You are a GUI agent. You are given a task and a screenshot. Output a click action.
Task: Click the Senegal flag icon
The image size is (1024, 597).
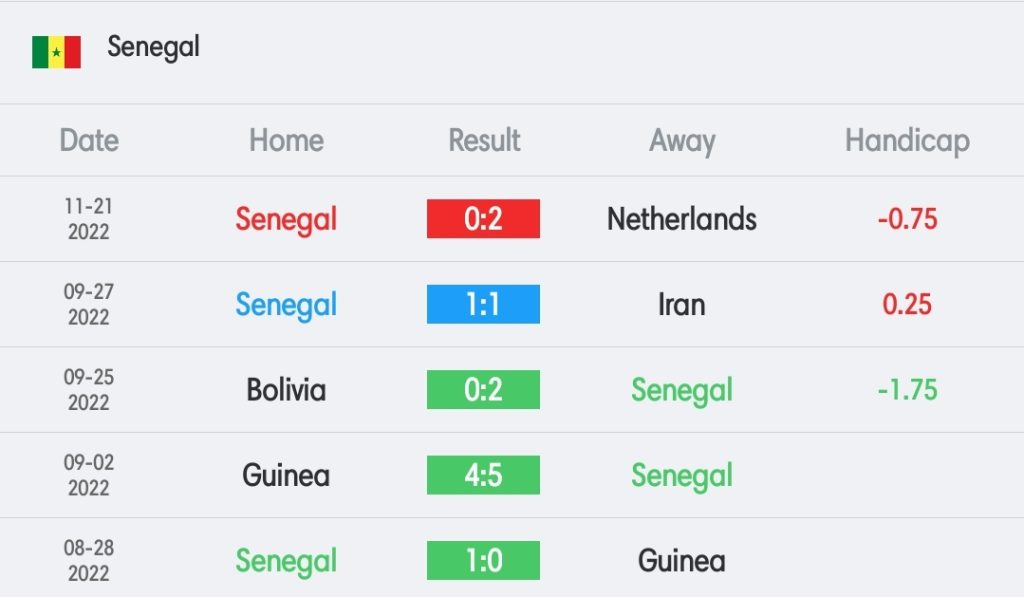tap(56, 52)
